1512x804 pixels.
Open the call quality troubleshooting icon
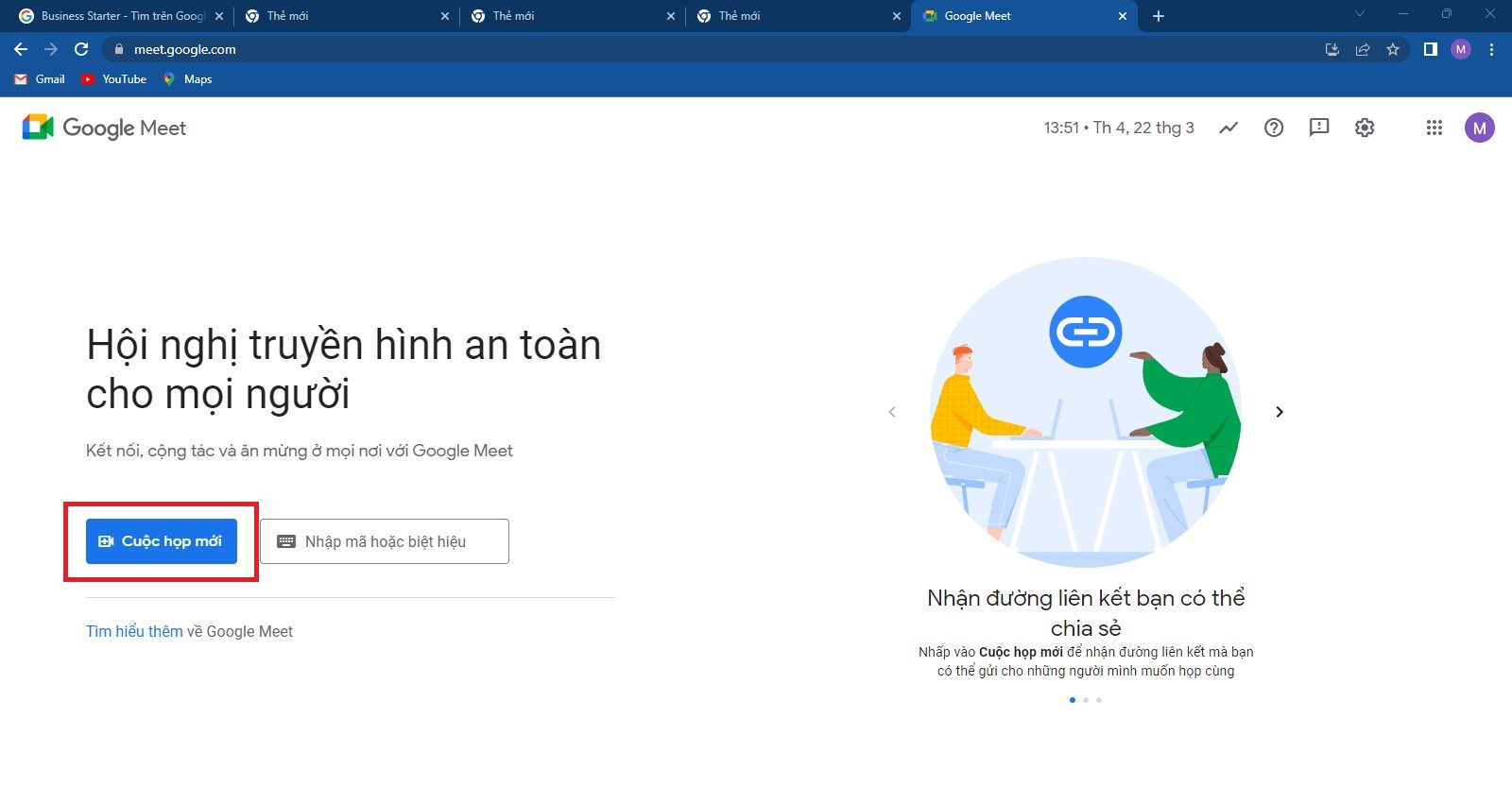click(1228, 128)
